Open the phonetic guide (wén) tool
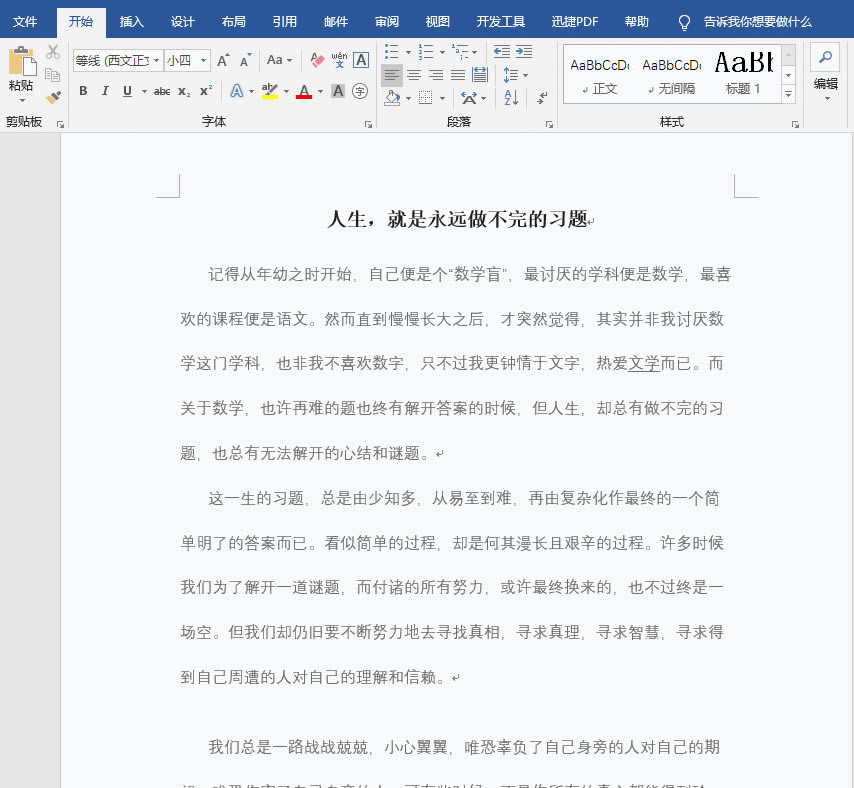Screen dimensions: 854x788 pos(339,59)
